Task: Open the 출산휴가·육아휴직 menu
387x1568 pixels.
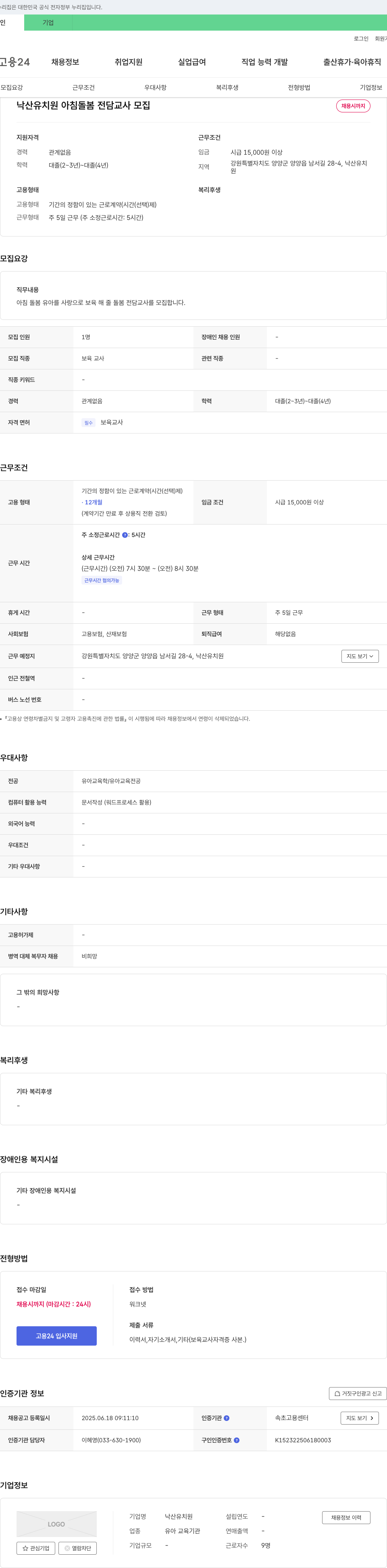Action: (x=352, y=62)
